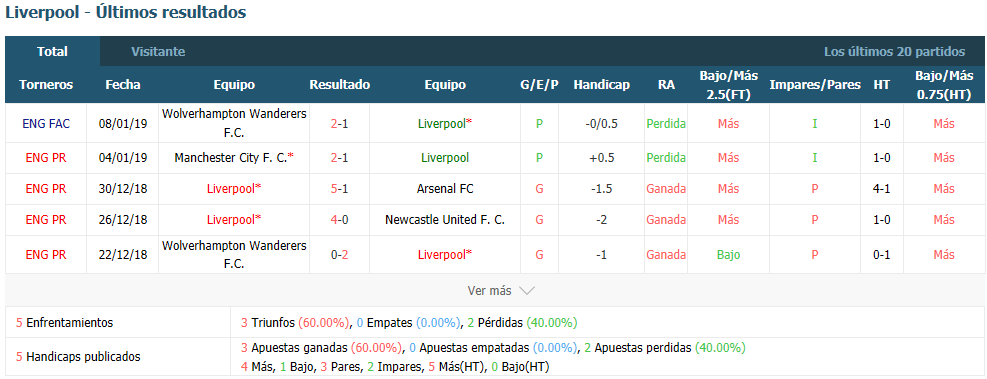Select the Total tab
The height and width of the screenshot is (379, 987).
pos(52,52)
